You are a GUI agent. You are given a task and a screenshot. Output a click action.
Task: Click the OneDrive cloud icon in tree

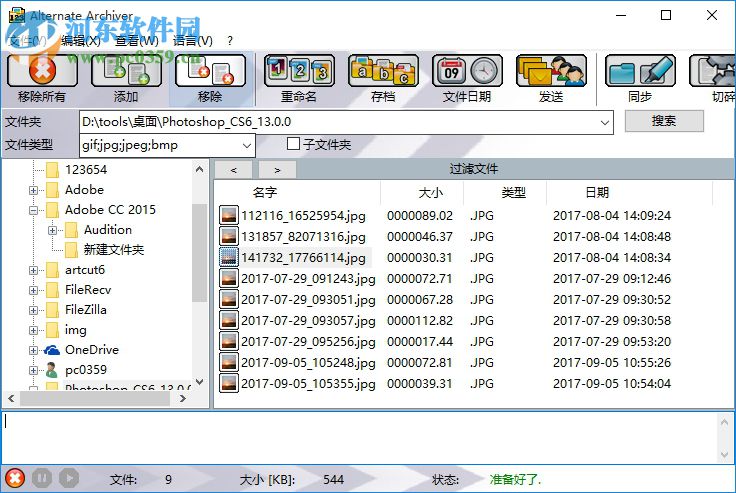pos(52,350)
